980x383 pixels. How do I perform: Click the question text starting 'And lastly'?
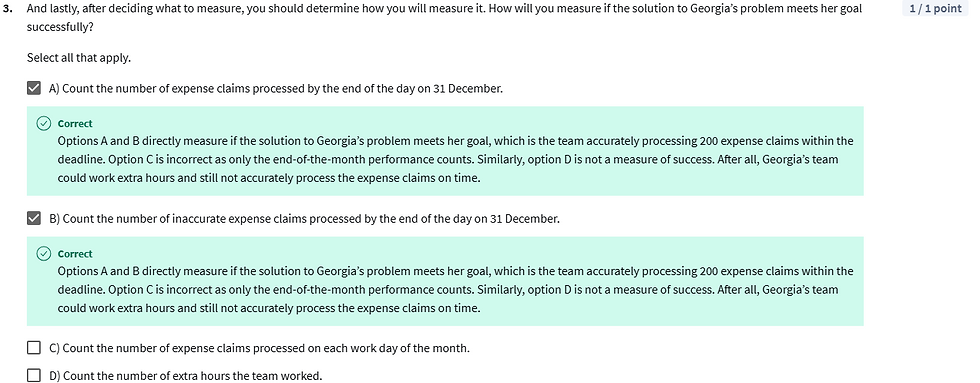click(x=444, y=18)
